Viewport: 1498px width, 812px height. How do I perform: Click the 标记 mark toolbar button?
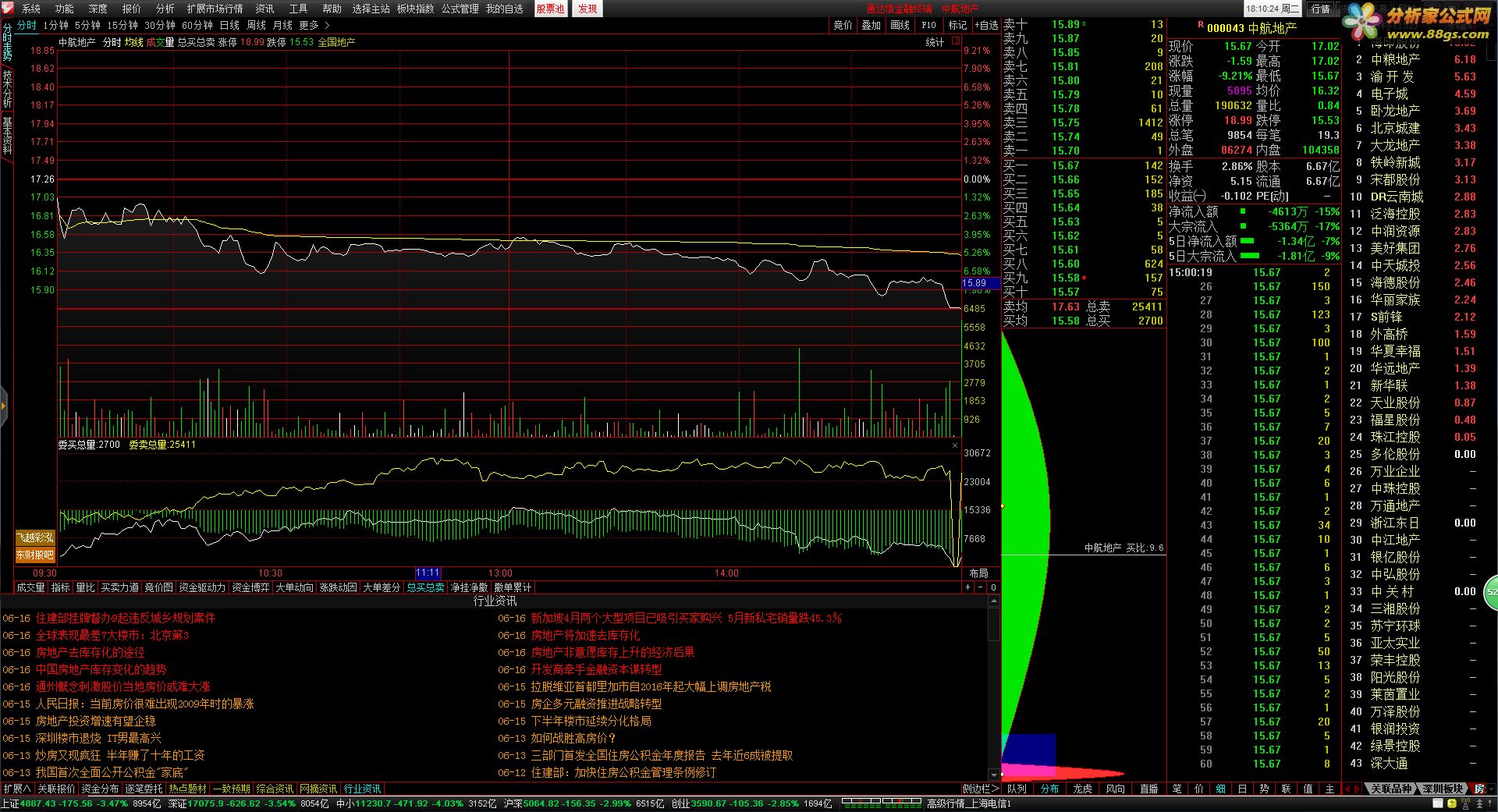[x=957, y=25]
